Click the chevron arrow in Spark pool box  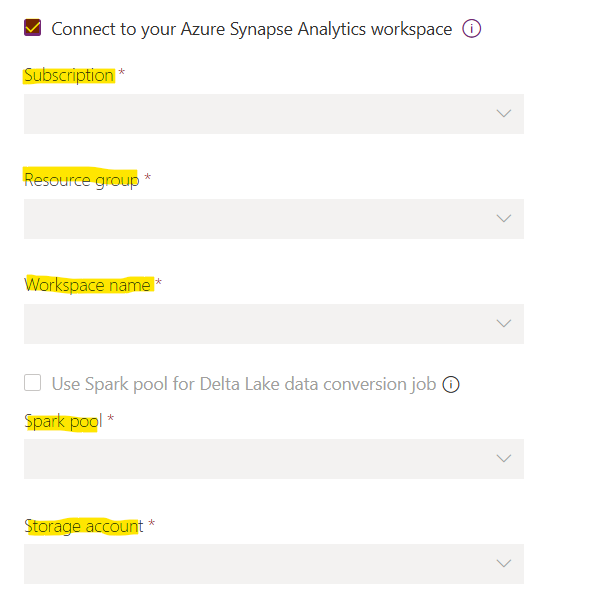pyautogui.click(x=504, y=458)
